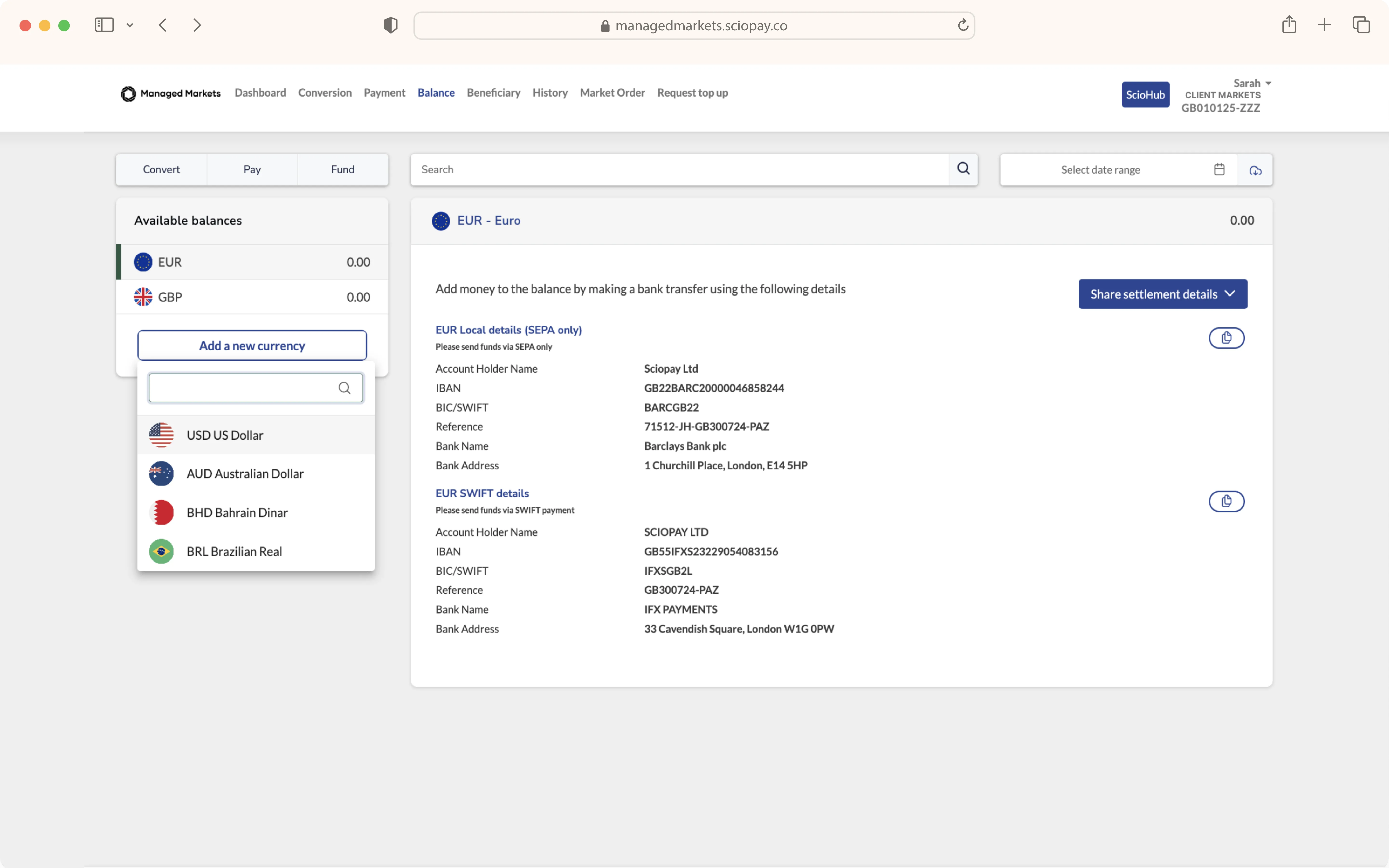Click the cloud download icon
Screen dimensions: 1389x868
click(x=1255, y=171)
